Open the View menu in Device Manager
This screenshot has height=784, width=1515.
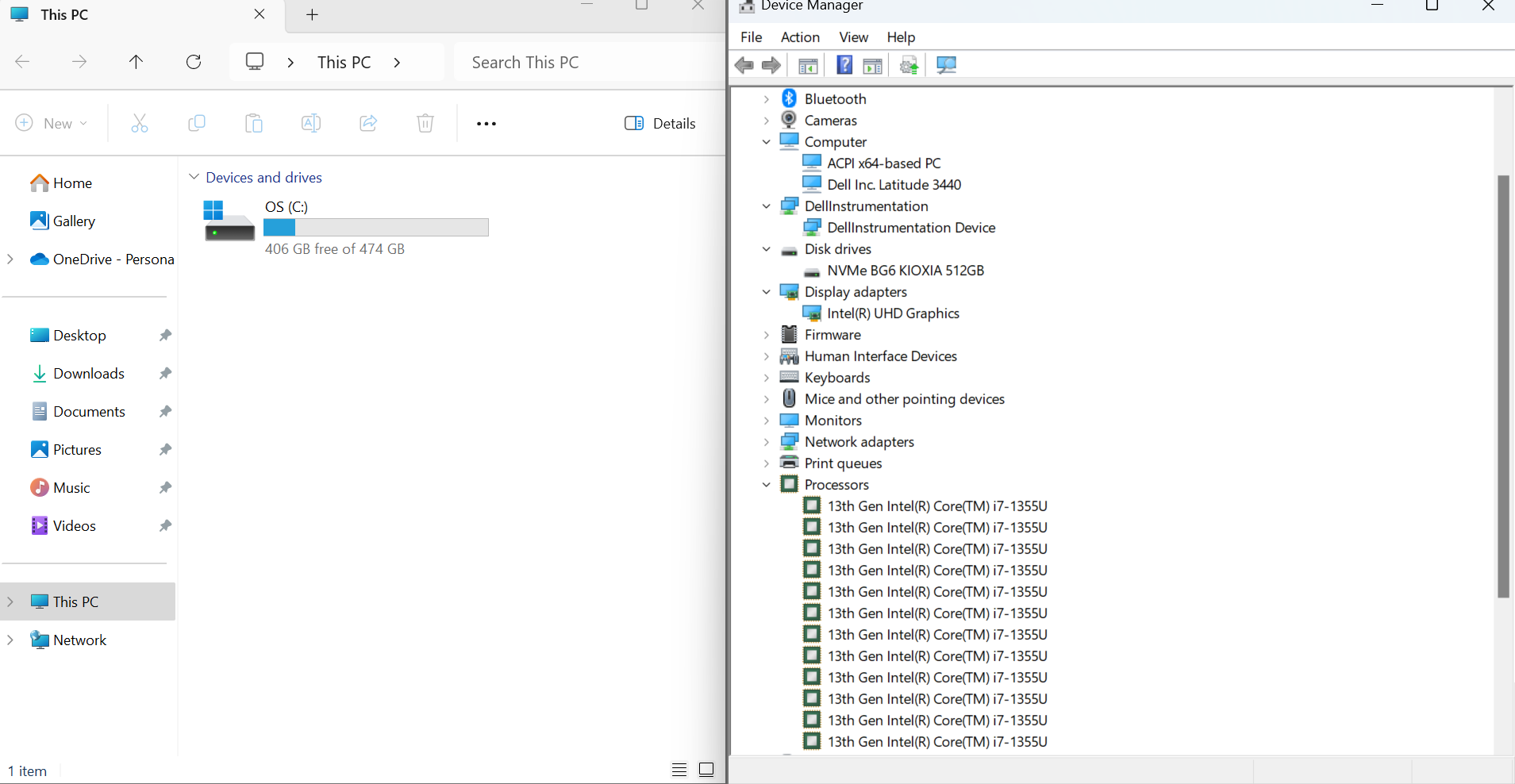click(853, 37)
